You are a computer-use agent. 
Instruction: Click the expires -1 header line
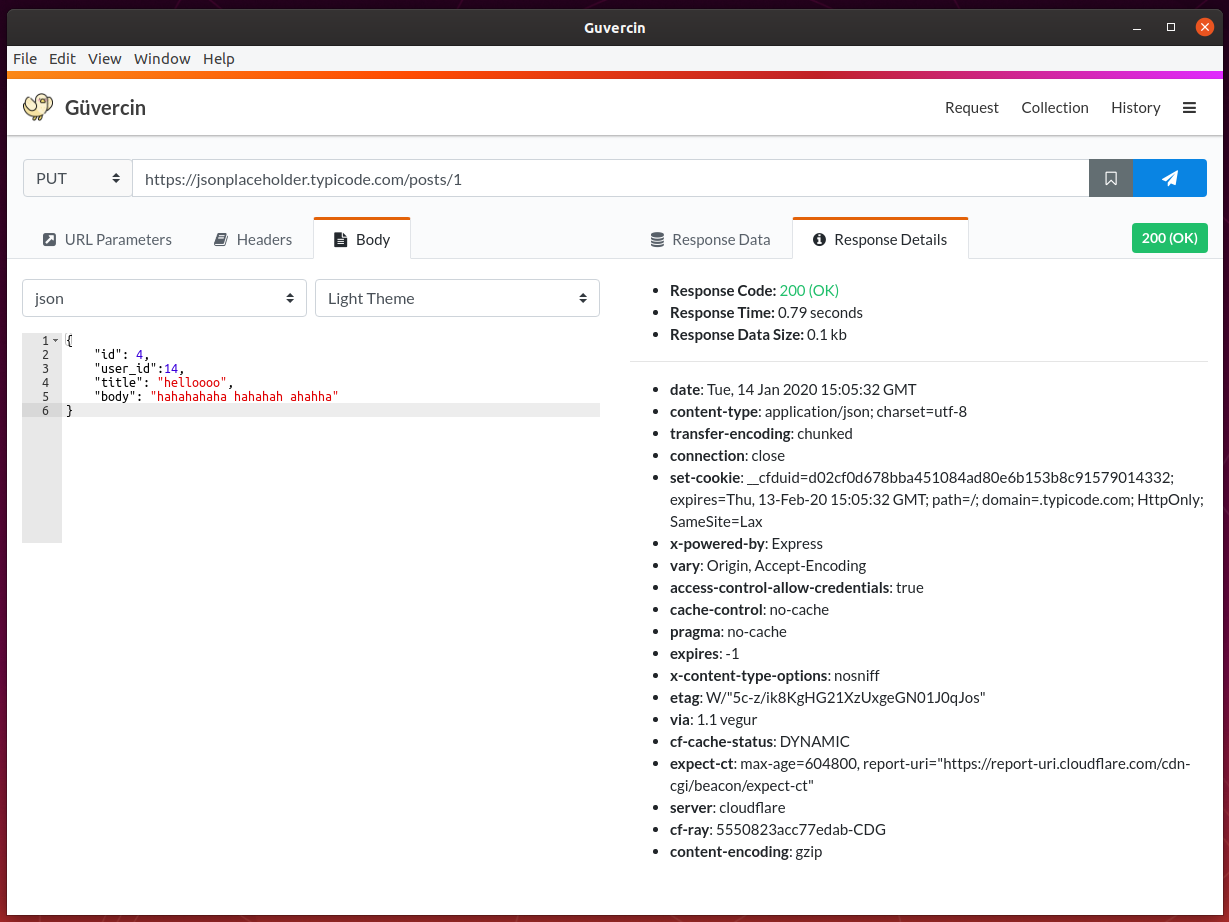pyautogui.click(x=704, y=653)
